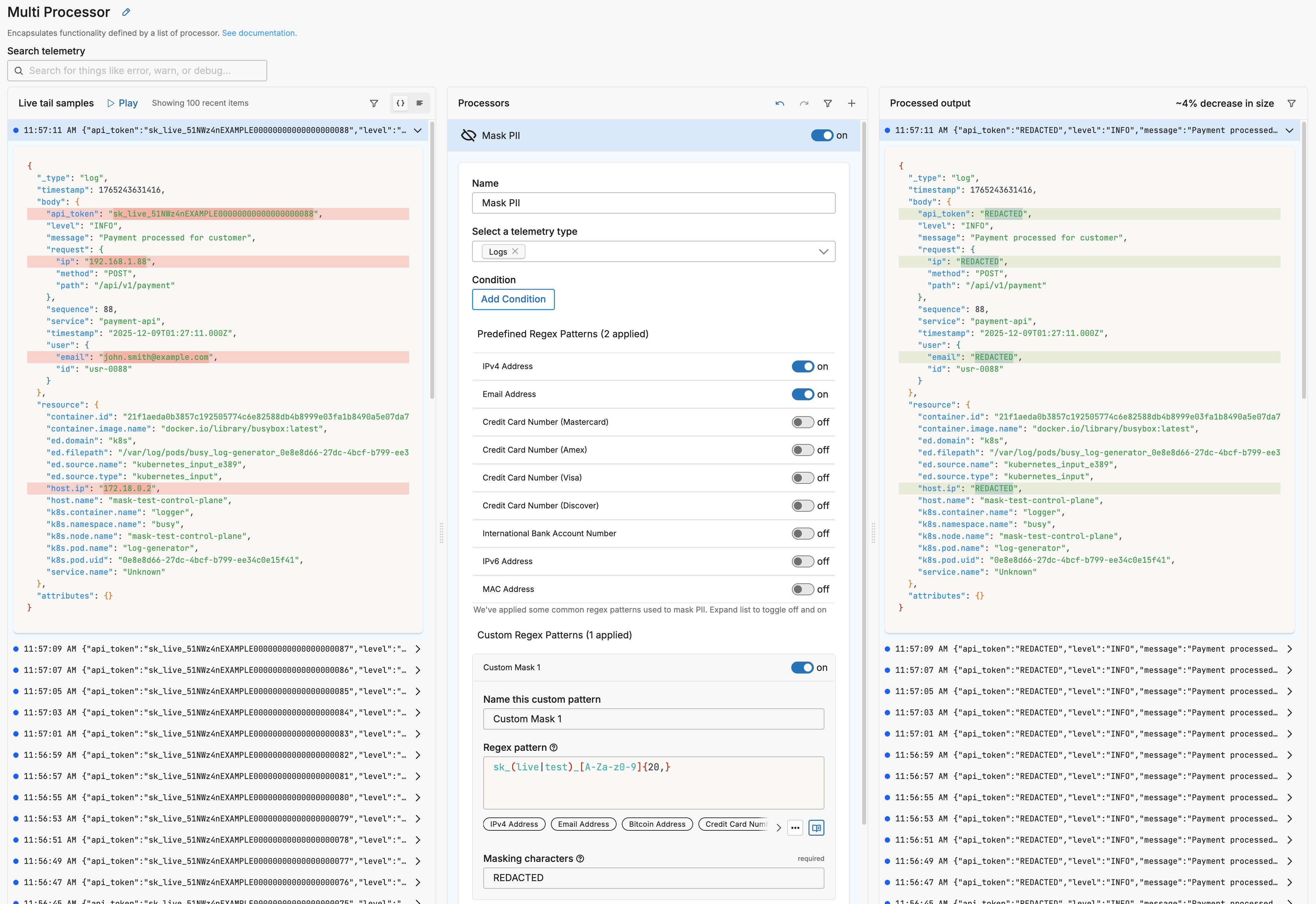Switch to JSON braces view in Live tail

[x=400, y=103]
